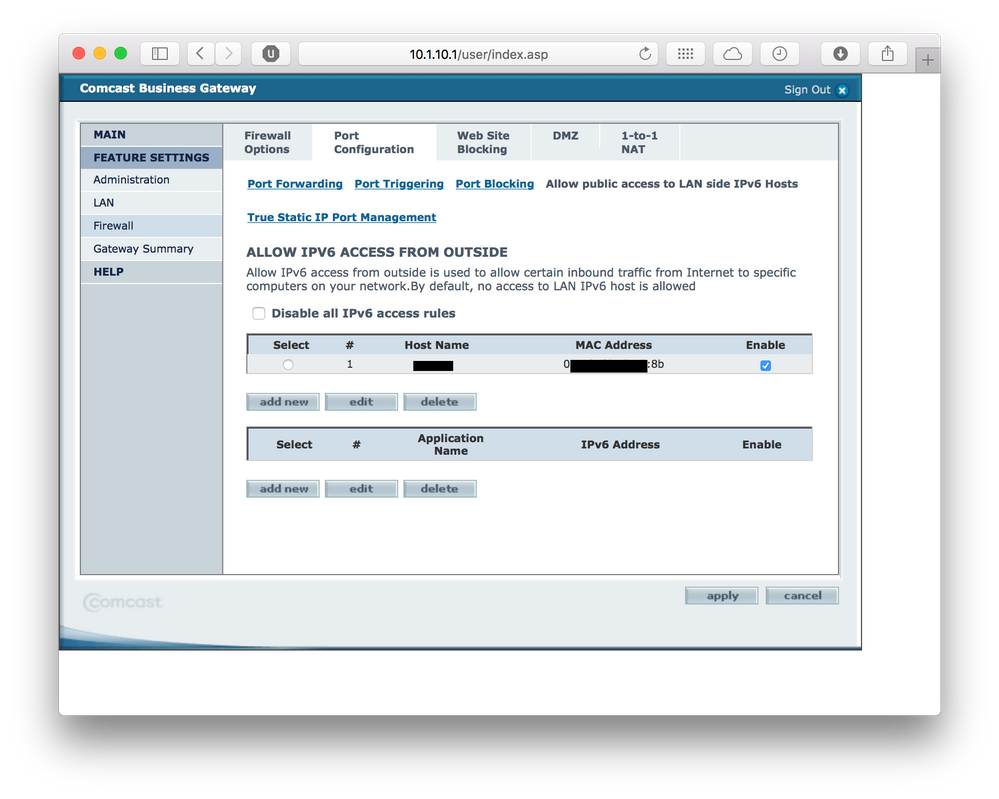The width and height of the screenshot is (999, 799).
Task: Open the iCloud Tabs cloud icon
Action: pyautogui.click(x=733, y=54)
